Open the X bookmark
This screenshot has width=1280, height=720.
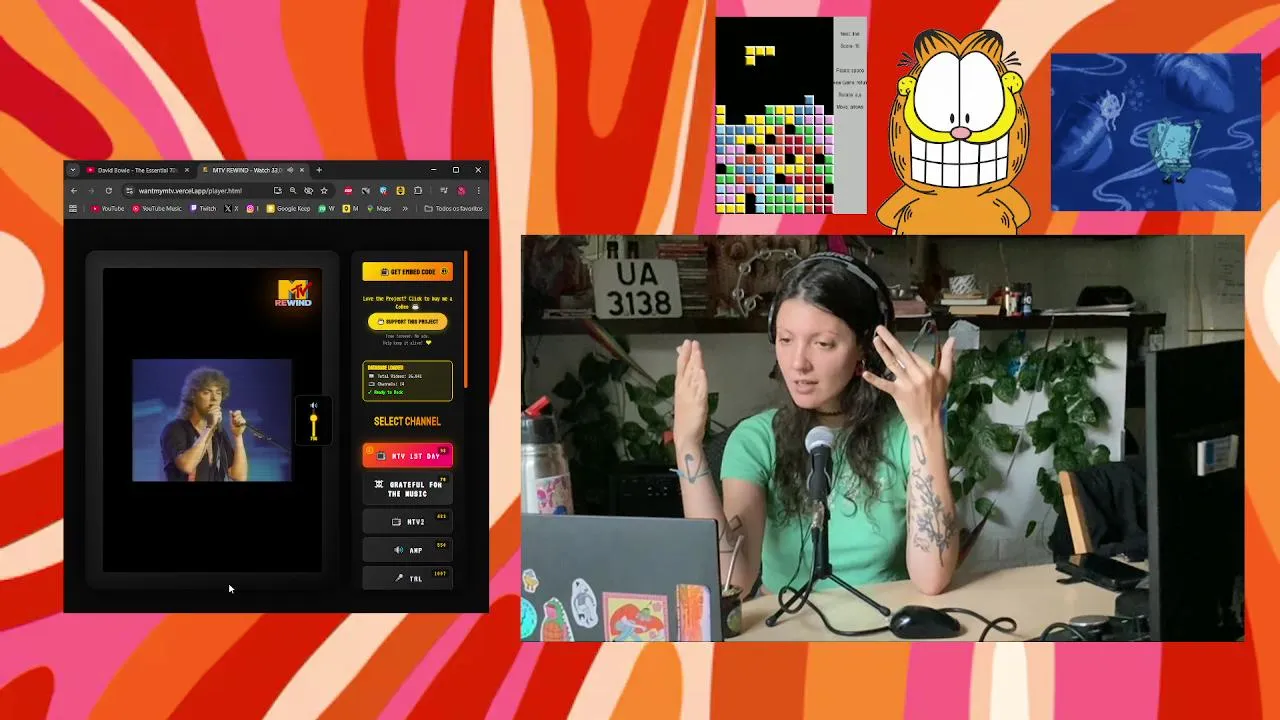232,209
